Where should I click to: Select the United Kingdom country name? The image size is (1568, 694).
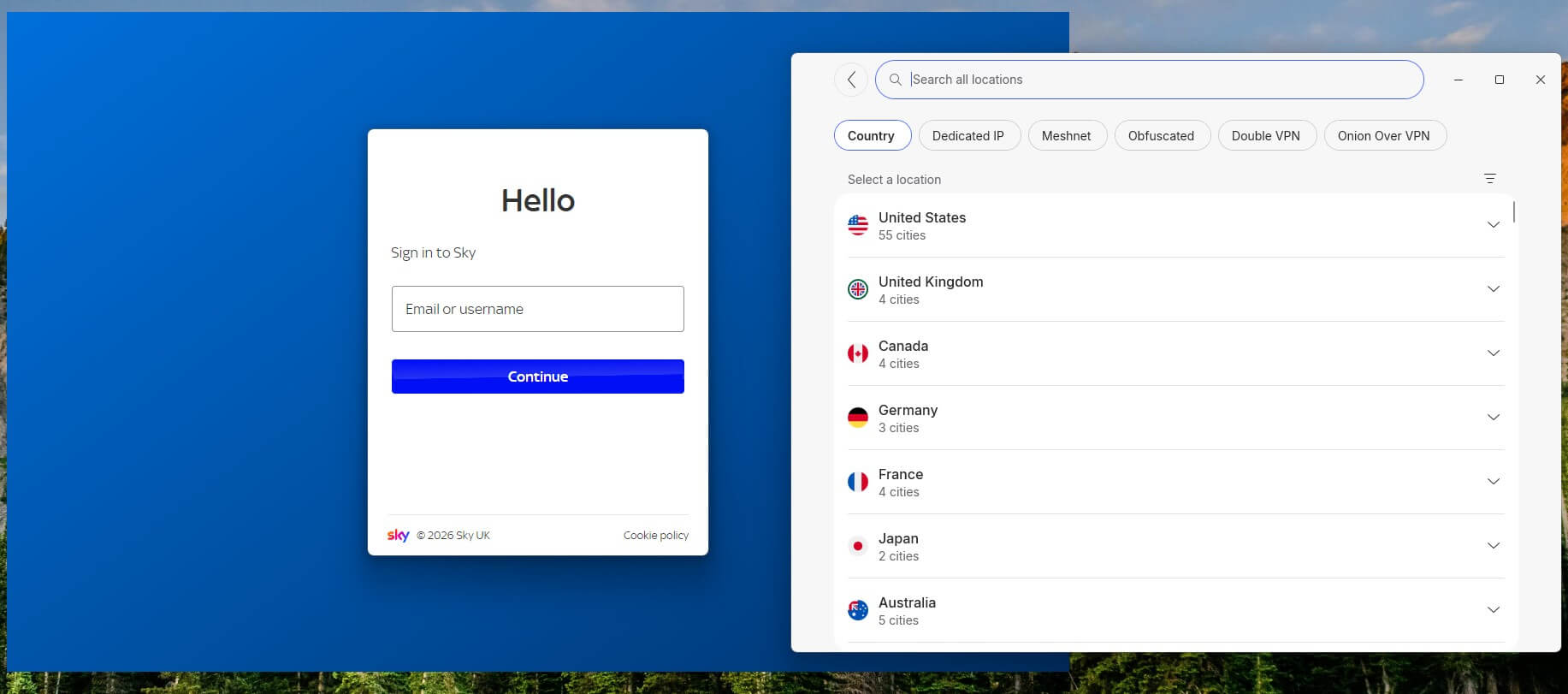(931, 282)
